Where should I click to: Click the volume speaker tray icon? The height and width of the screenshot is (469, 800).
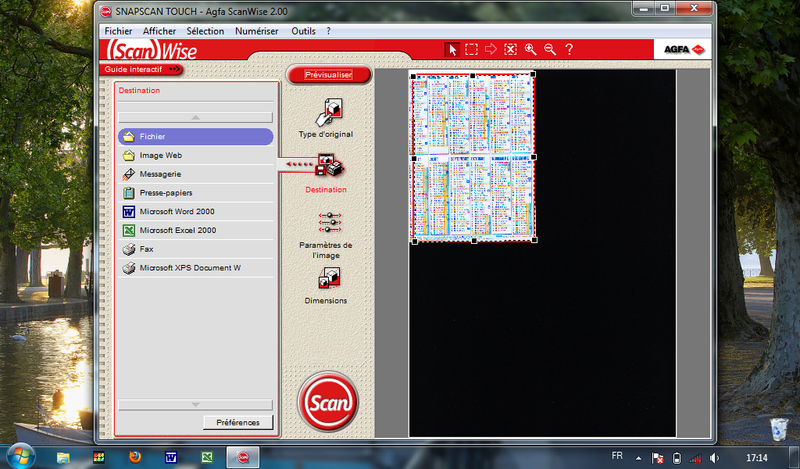click(x=714, y=458)
